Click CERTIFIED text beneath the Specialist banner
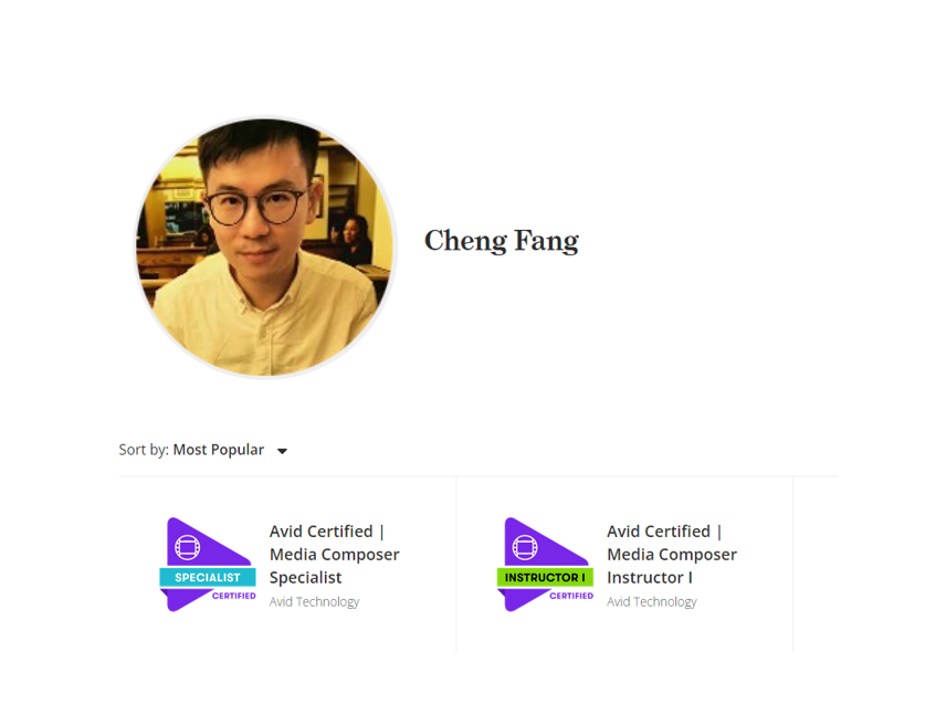The height and width of the screenshot is (704, 936). [233, 596]
